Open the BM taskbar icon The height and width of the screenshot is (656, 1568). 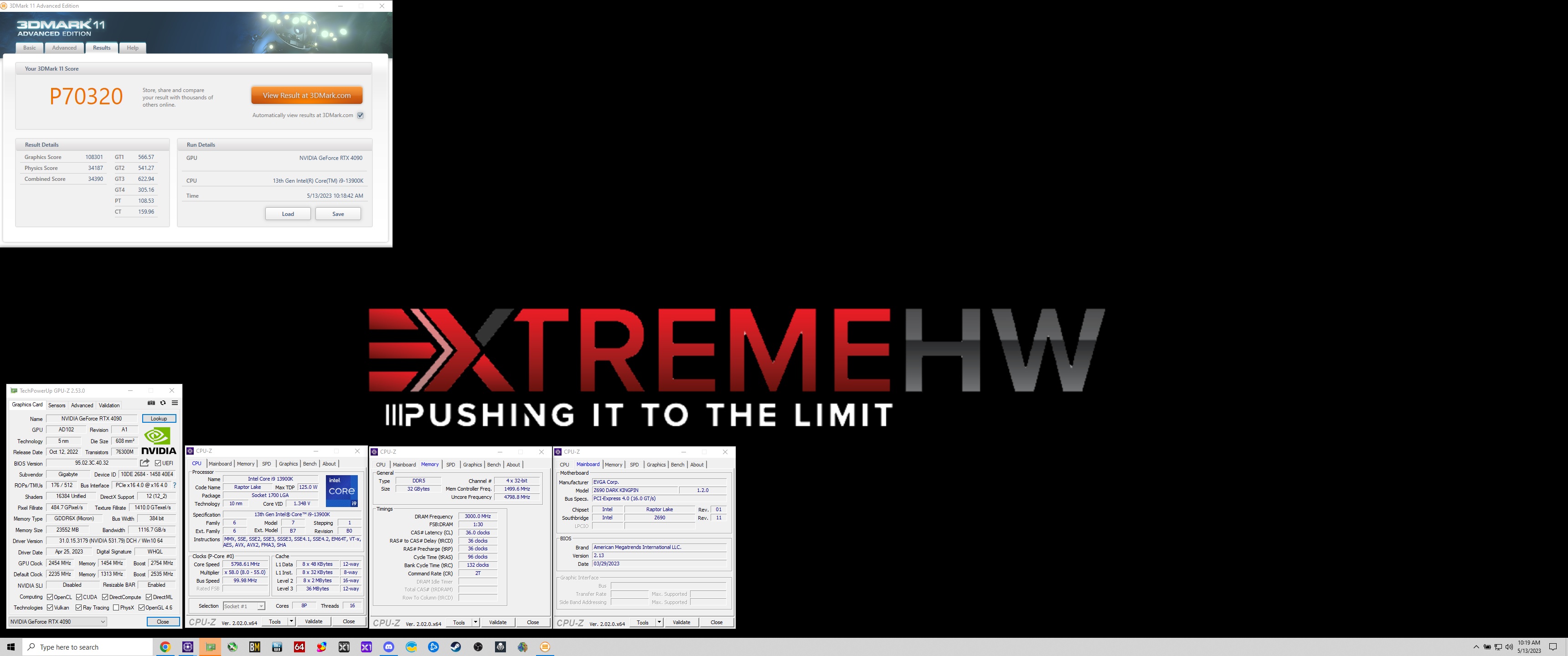coord(254,647)
